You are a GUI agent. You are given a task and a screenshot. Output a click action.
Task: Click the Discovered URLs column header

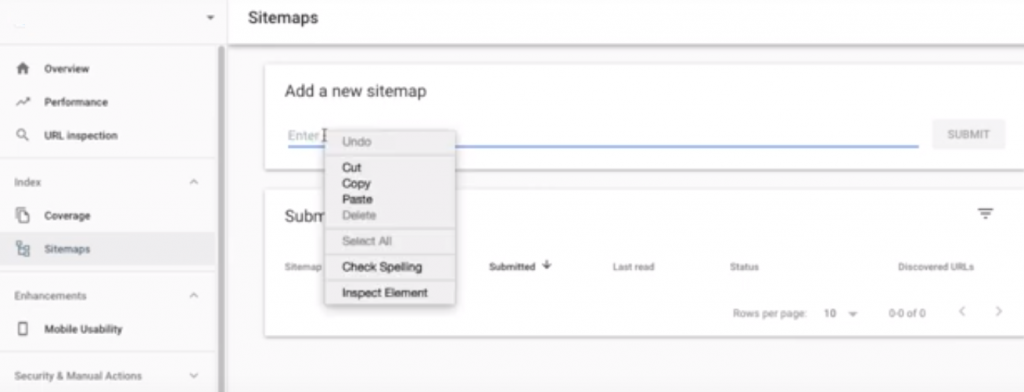pos(935,267)
